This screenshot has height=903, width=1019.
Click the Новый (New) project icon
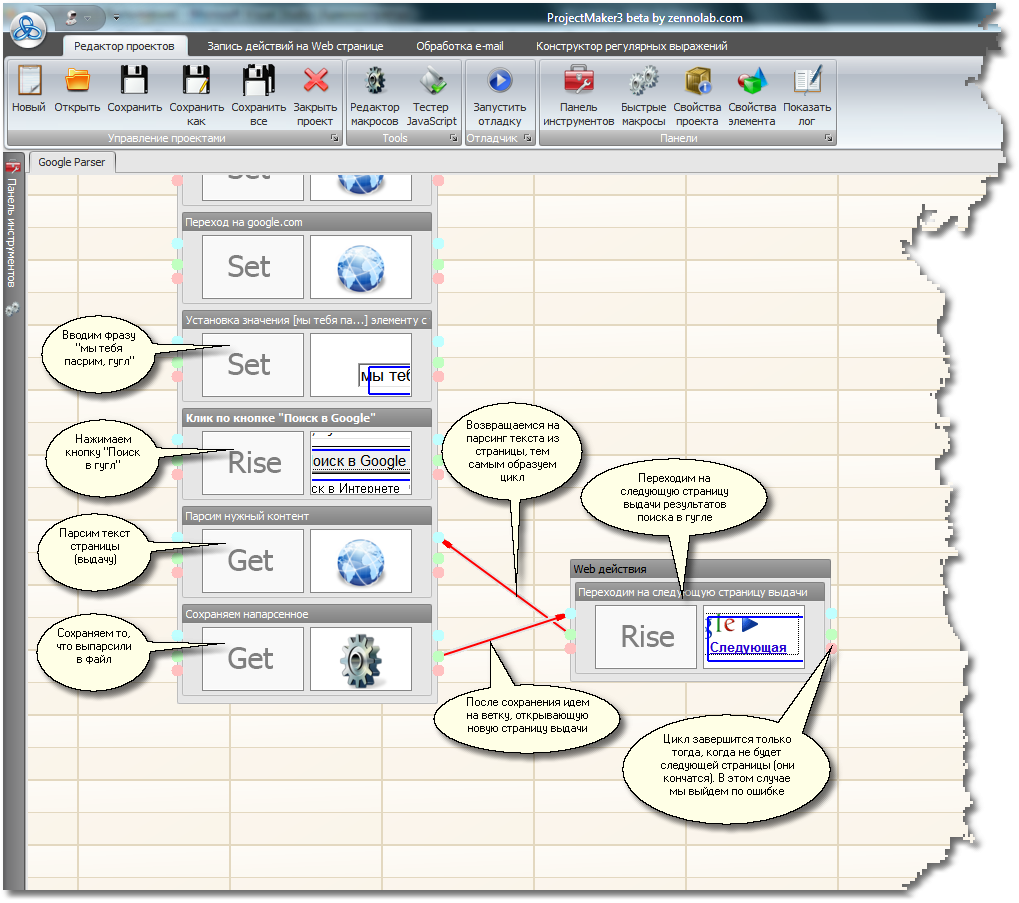(x=29, y=81)
